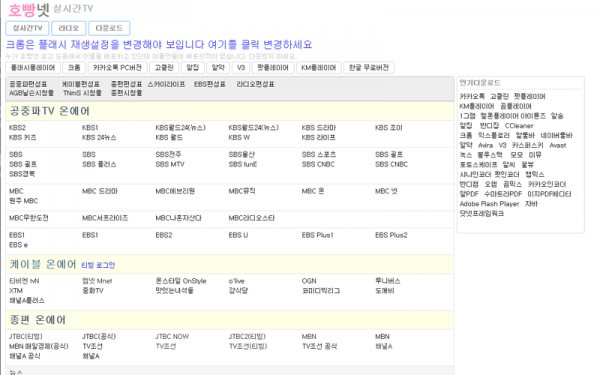Viewport: 600px width, 375px height.
Task: Open the JTBC2(티빙) channel
Action: pyautogui.click(x=247, y=337)
